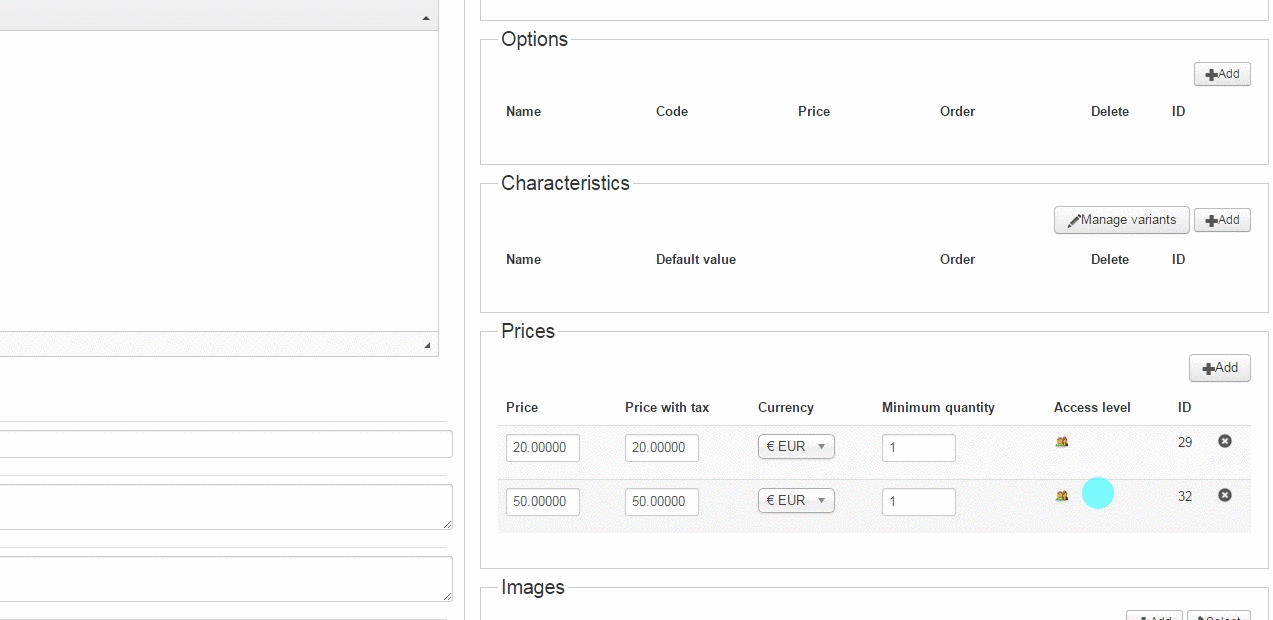Open Manage variants in Characteristics
The height and width of the screenshot is (620, 1273).
pos(1121,220)
